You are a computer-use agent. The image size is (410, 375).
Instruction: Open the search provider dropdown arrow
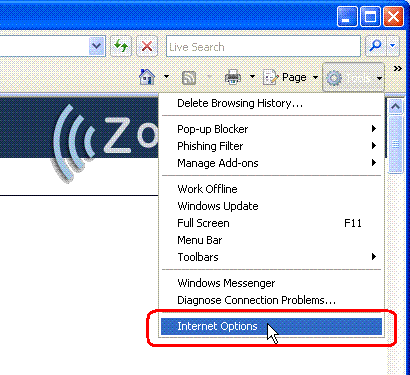click(393, 46)
